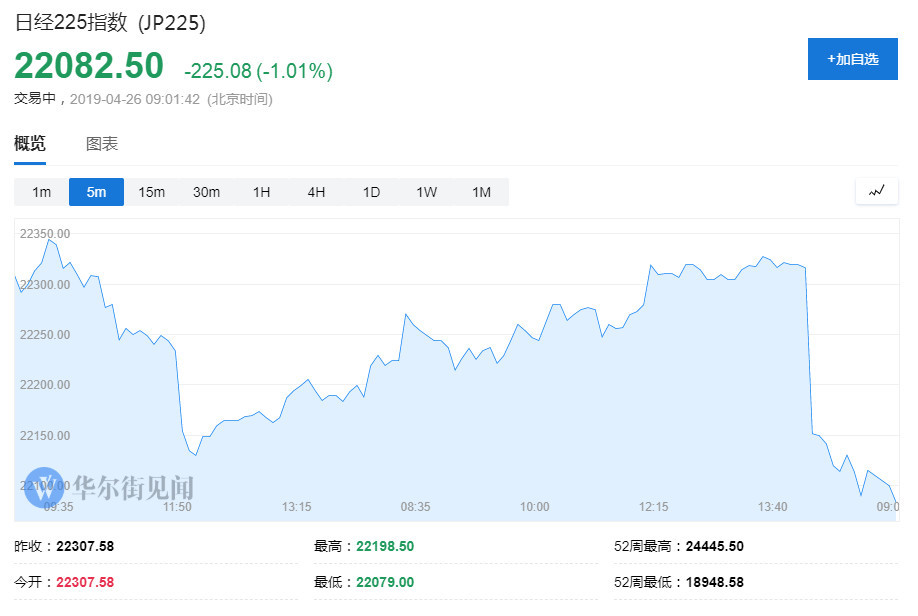Add JP225 to watchlist with +加自选
Viewport: 918px width, 616px height.
click(852, 59)
